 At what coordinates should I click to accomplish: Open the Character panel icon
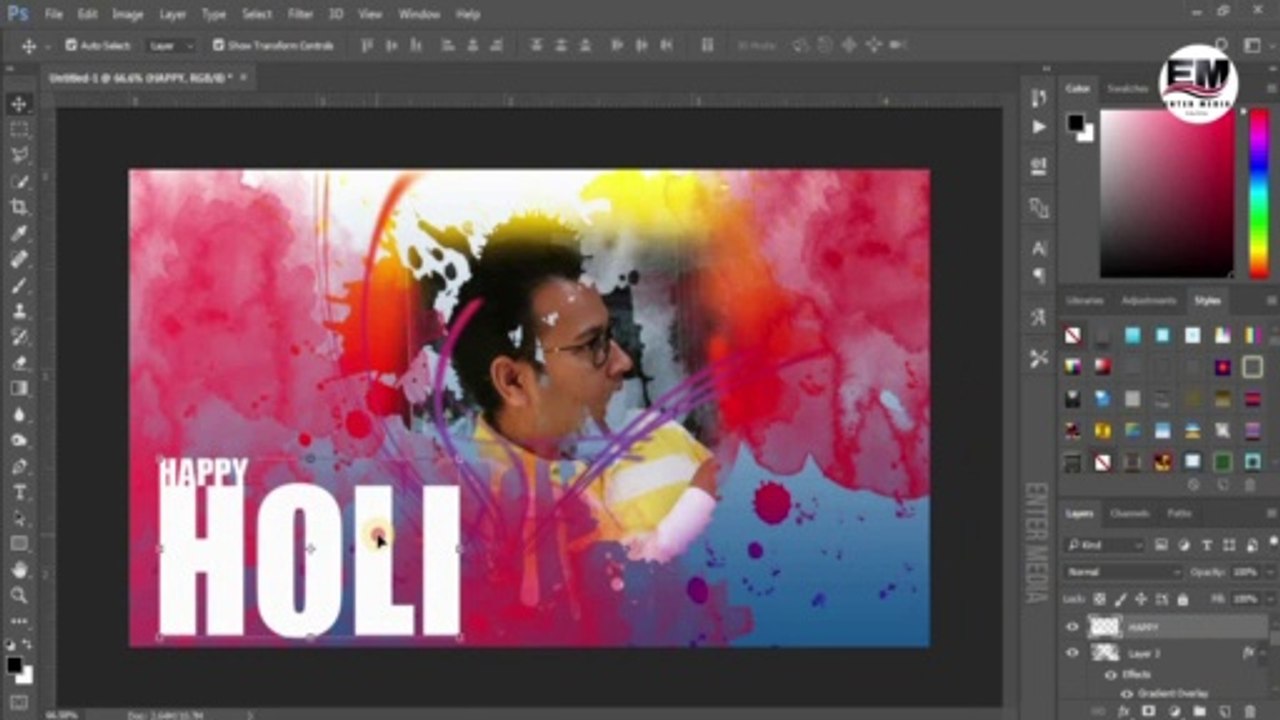click(1039, 248)
